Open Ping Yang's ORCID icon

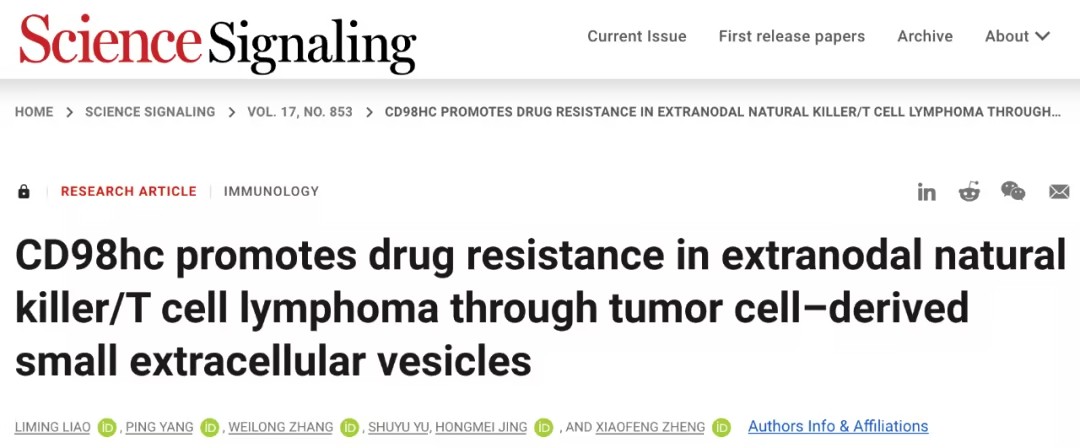point(210,427)
